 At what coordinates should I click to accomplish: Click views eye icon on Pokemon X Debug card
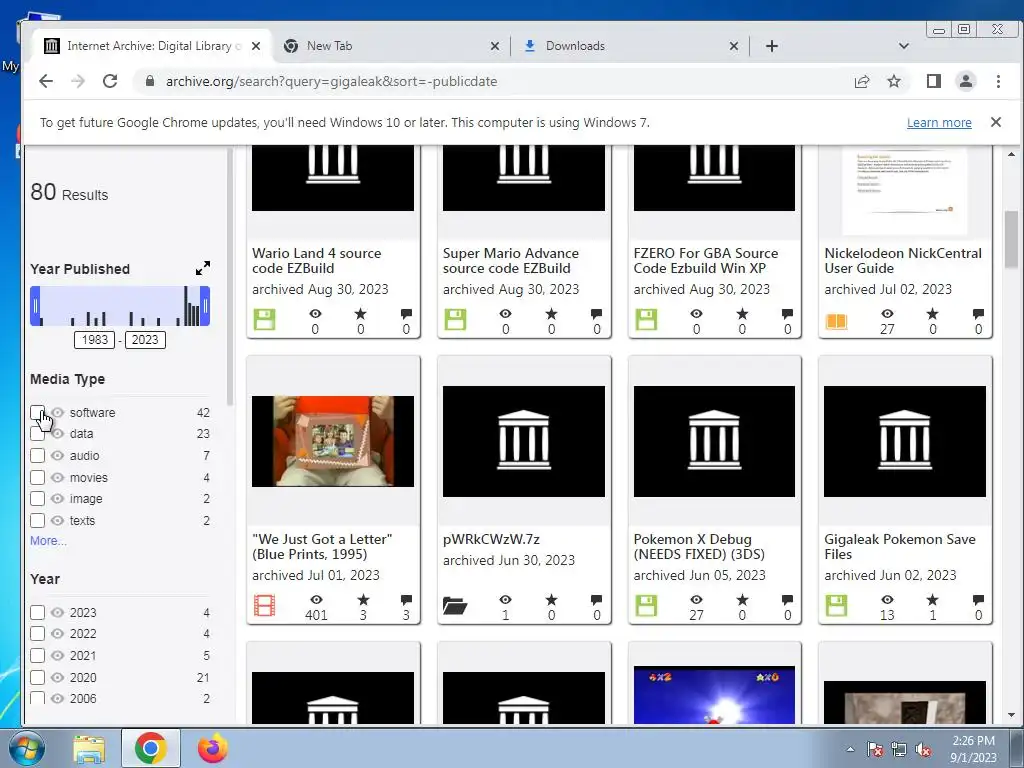coord(696,600)
